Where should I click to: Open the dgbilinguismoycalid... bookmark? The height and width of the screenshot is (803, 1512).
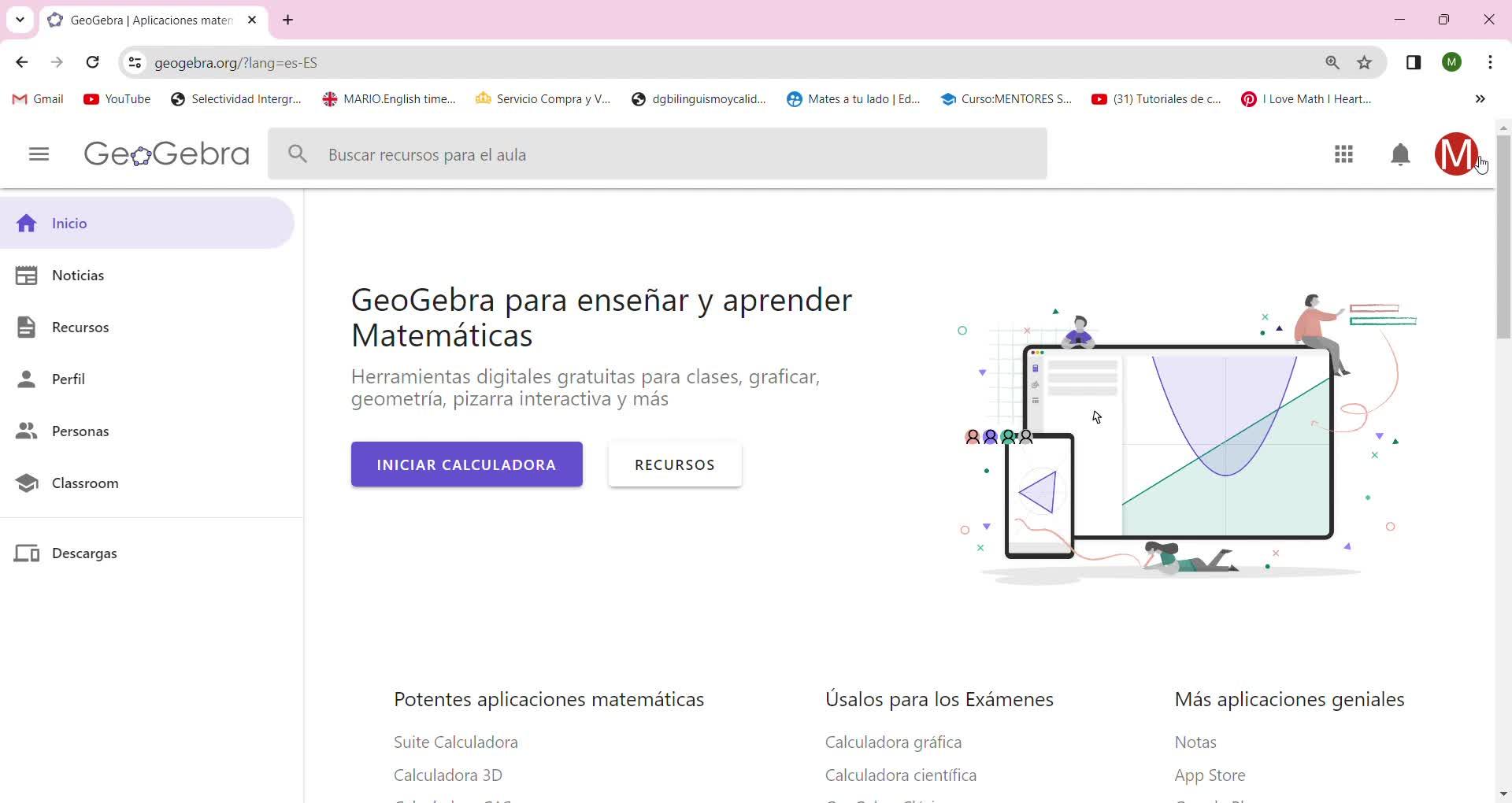(x=699, y=99)
